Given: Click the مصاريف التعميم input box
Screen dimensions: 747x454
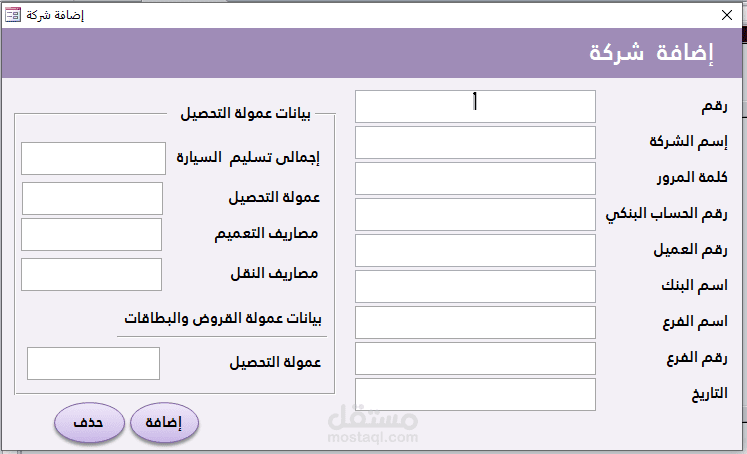Looking at the screenshot, I should (x=91, y=234).
